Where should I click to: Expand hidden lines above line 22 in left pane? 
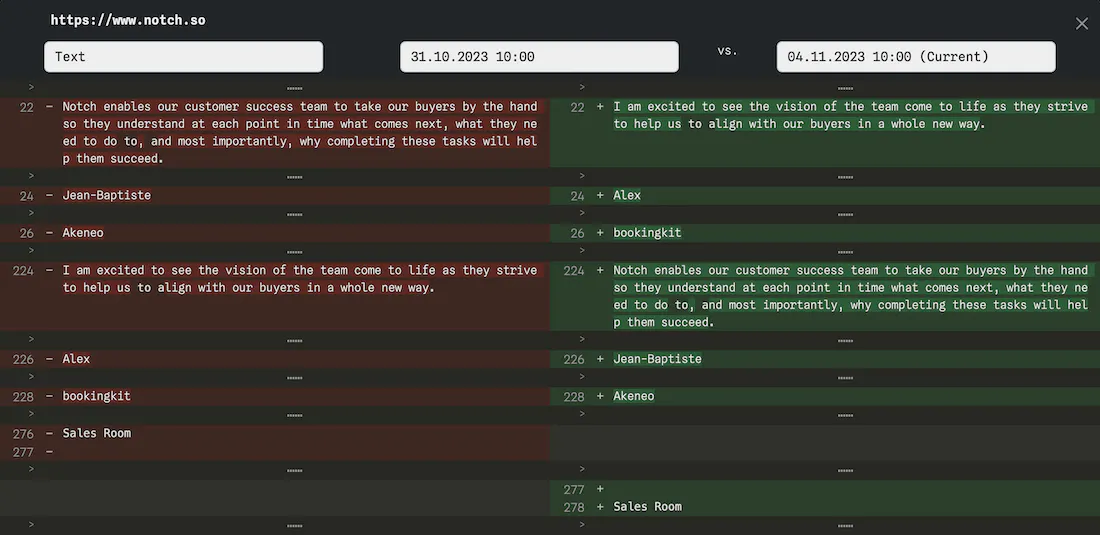point(294,88)
